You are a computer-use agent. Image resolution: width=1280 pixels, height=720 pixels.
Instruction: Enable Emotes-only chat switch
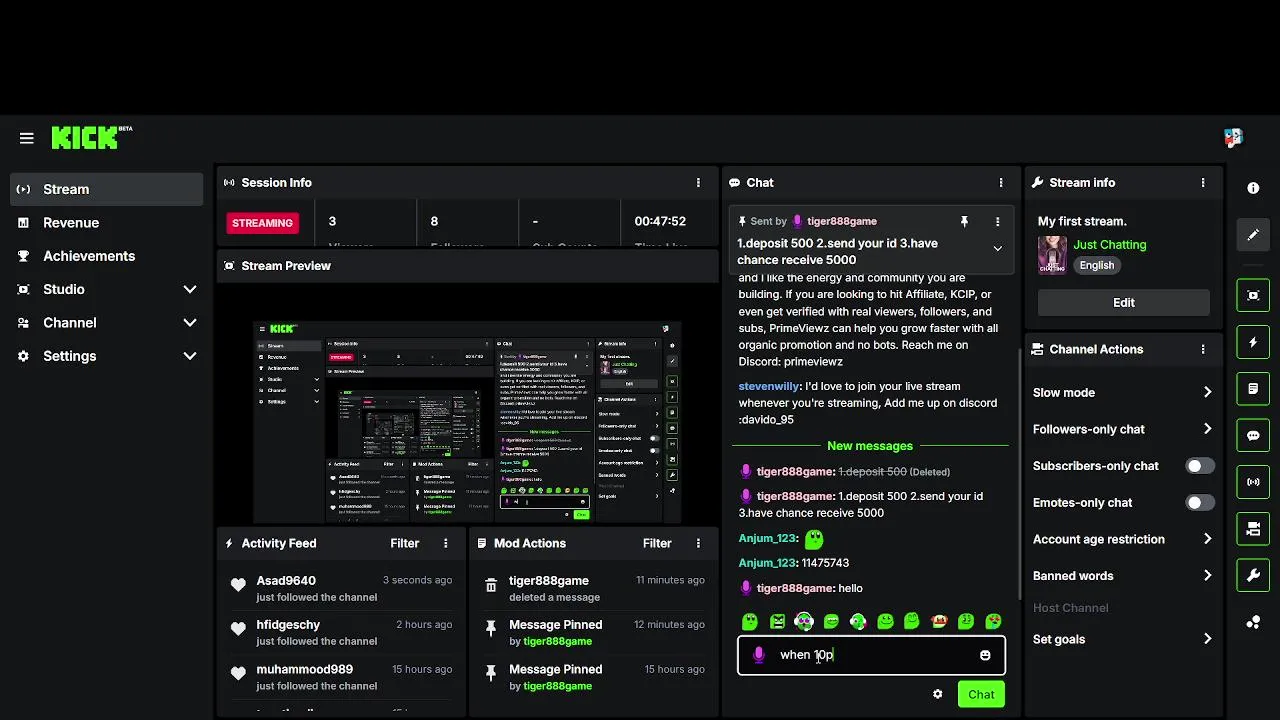click(1200, 502)
